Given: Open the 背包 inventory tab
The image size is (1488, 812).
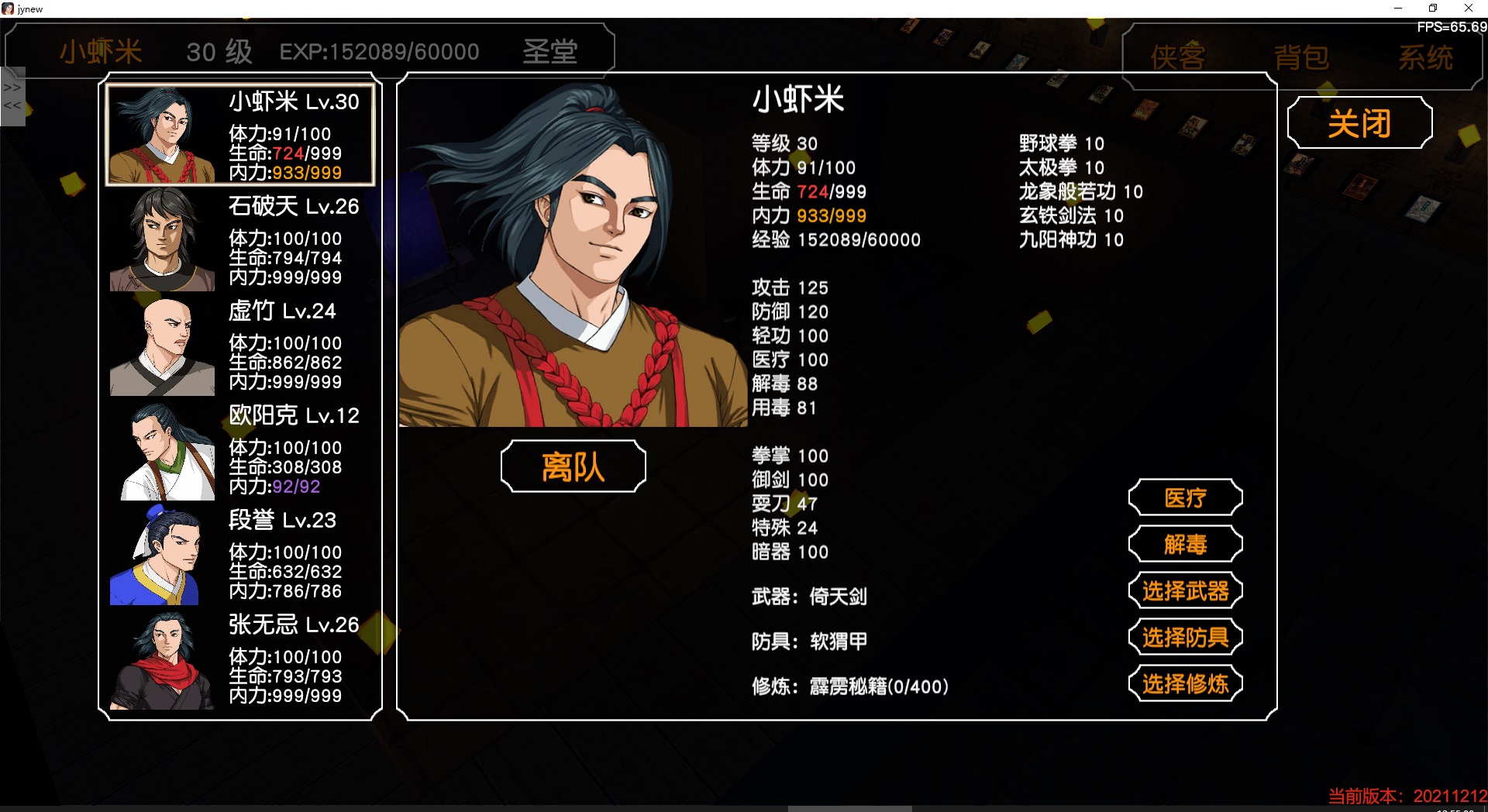Looking at the screenshot, I should point(1302,57).
